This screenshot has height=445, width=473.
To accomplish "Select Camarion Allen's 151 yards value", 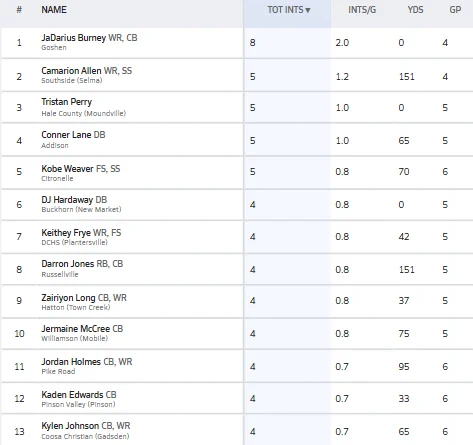I will [407, 77].
